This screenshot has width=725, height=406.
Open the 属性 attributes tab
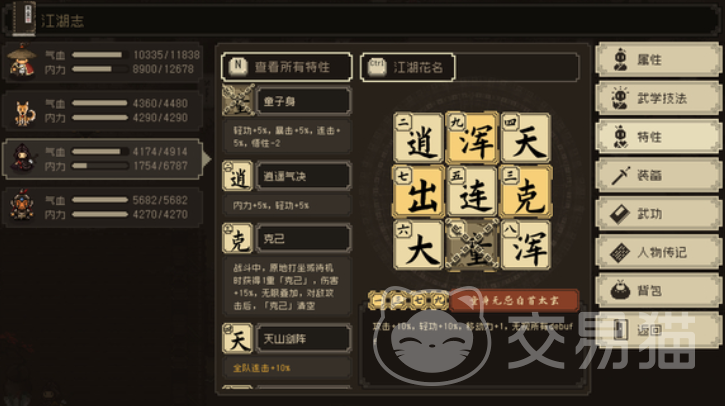658,59
